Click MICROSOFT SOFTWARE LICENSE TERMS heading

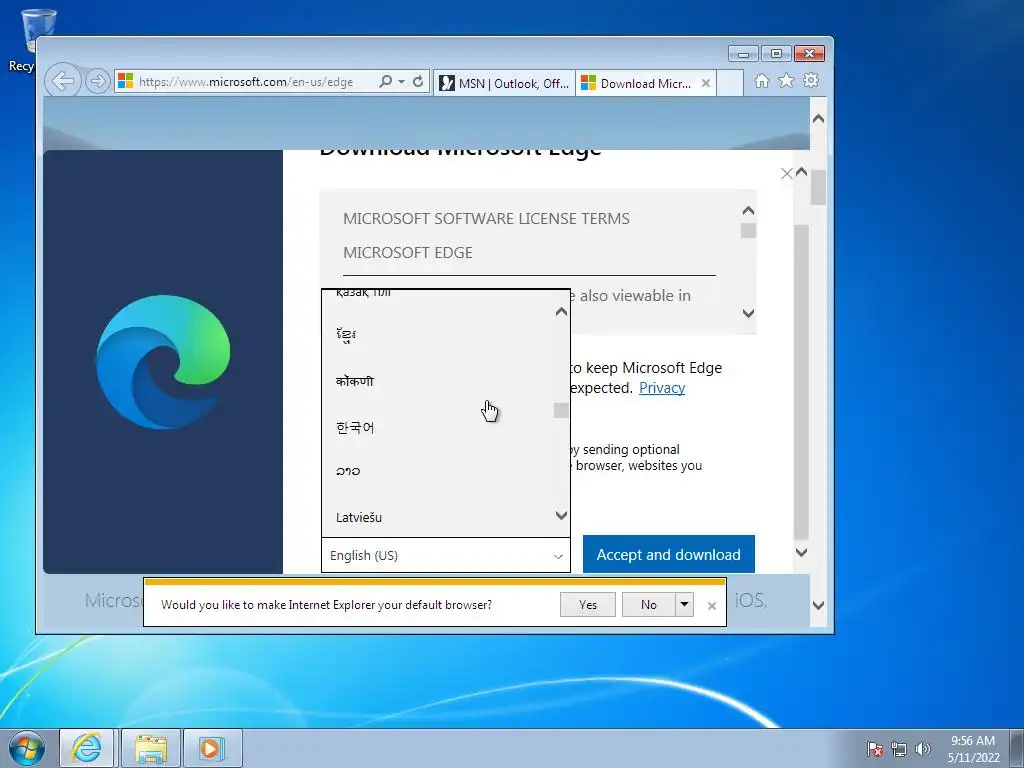(x=487, y=219)
